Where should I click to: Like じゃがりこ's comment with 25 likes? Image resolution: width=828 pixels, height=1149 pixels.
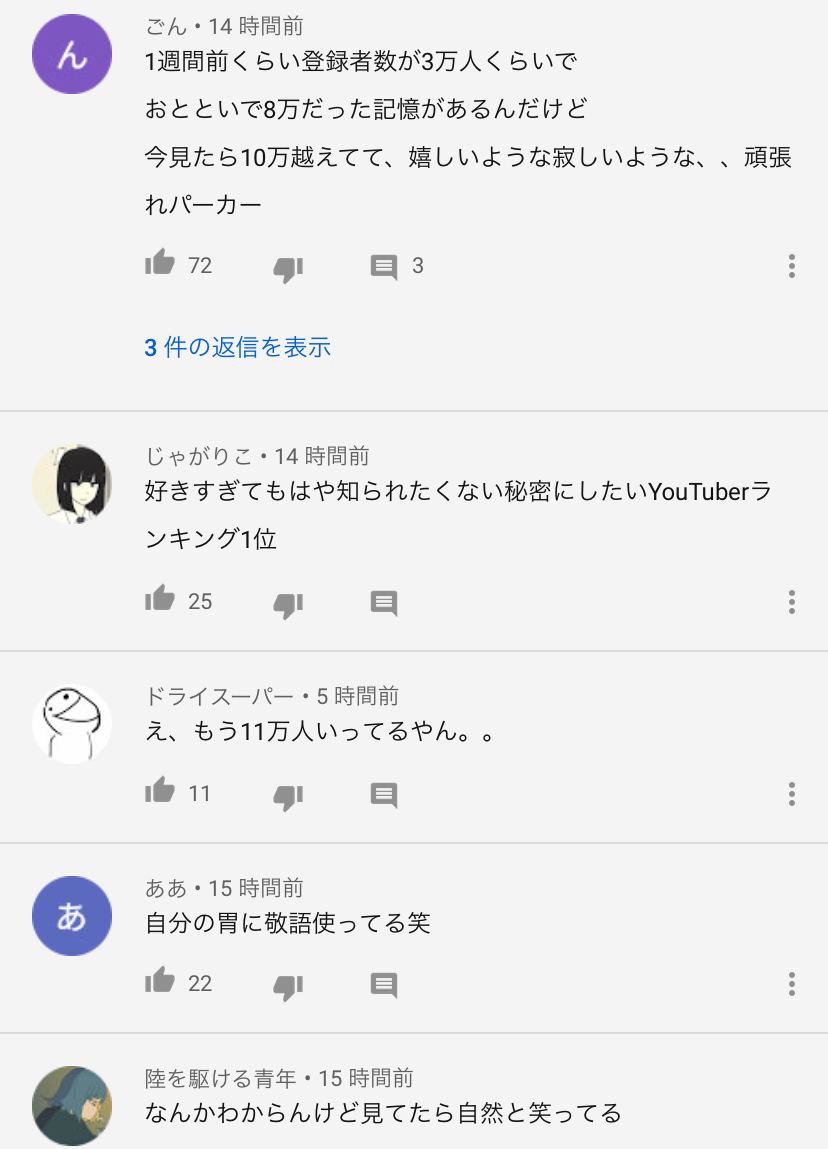coord(160,599)
